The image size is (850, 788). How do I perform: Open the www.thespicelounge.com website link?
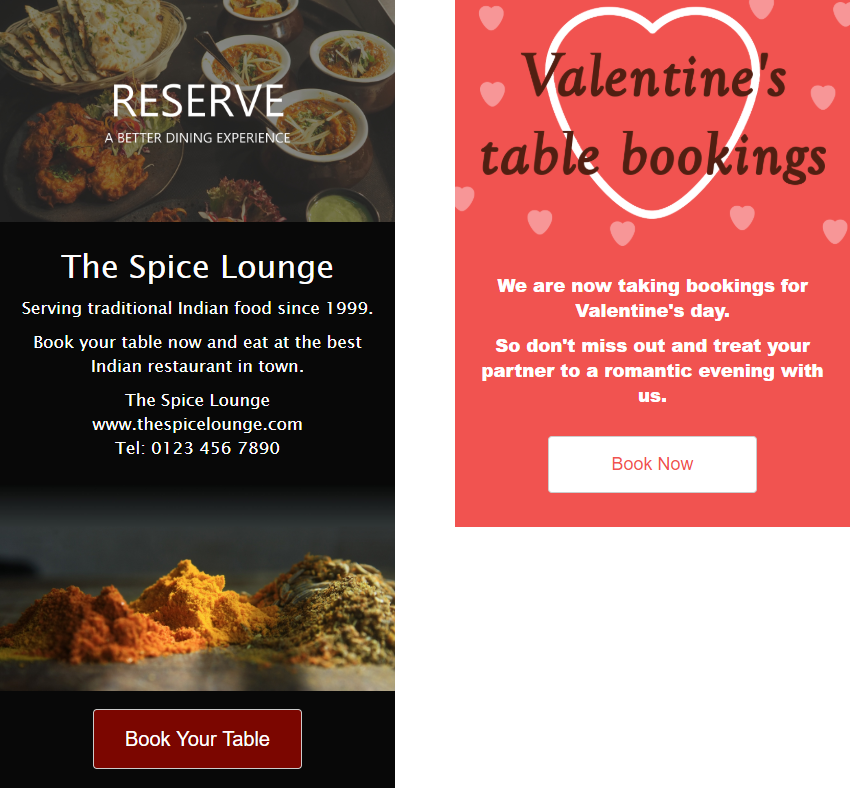[x=197, y=424]
